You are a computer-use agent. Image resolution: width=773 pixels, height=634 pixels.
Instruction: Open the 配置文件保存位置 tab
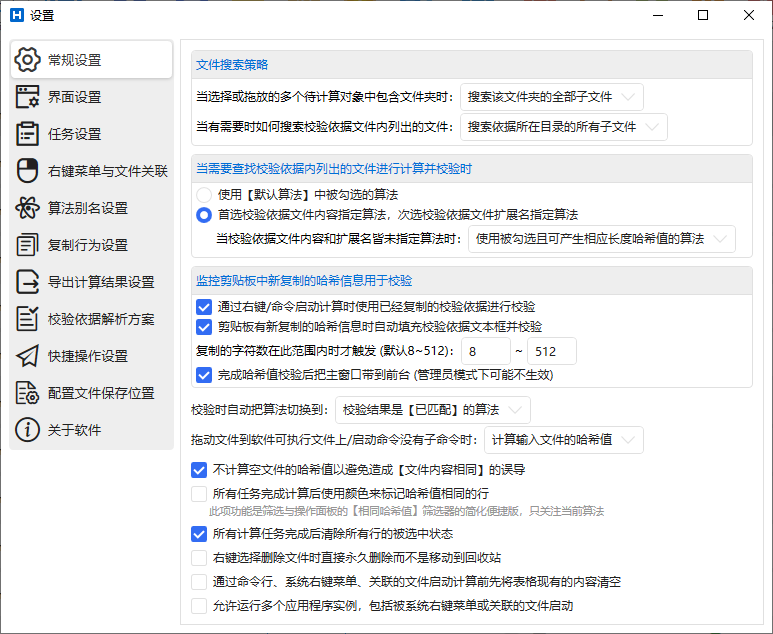tap(92, 392)
